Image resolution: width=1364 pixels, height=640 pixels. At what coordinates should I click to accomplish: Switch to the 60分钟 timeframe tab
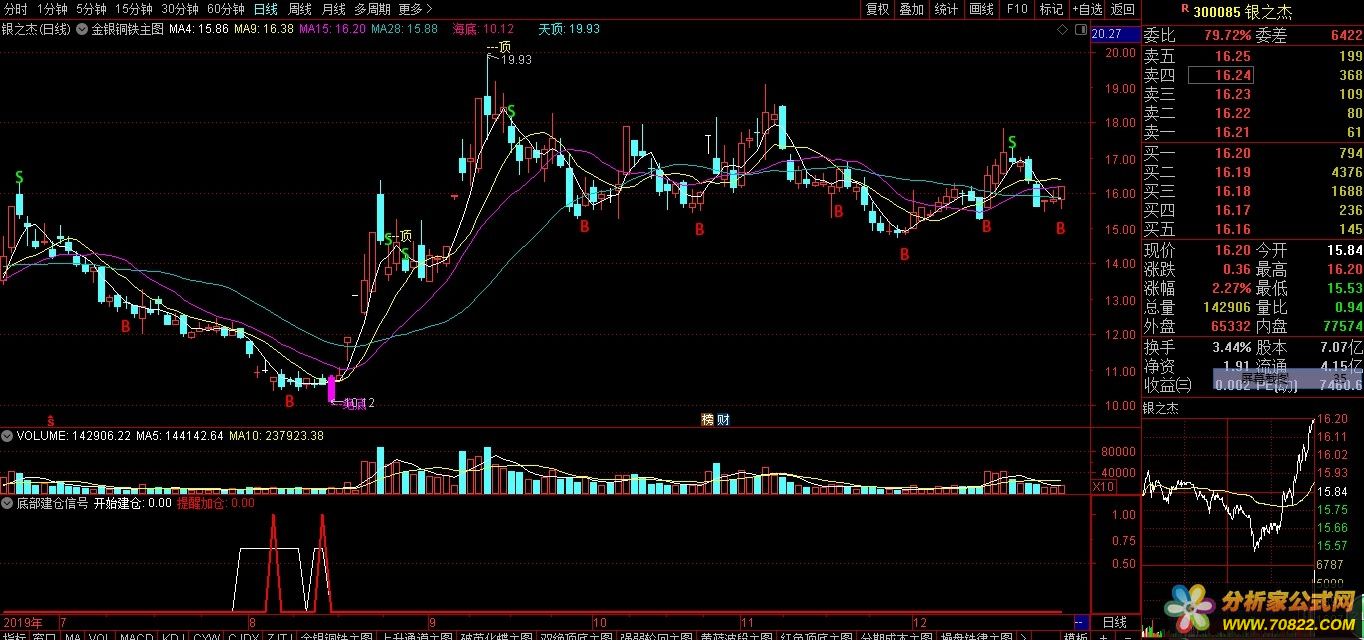pyautogui.click(x=225, y=9)
